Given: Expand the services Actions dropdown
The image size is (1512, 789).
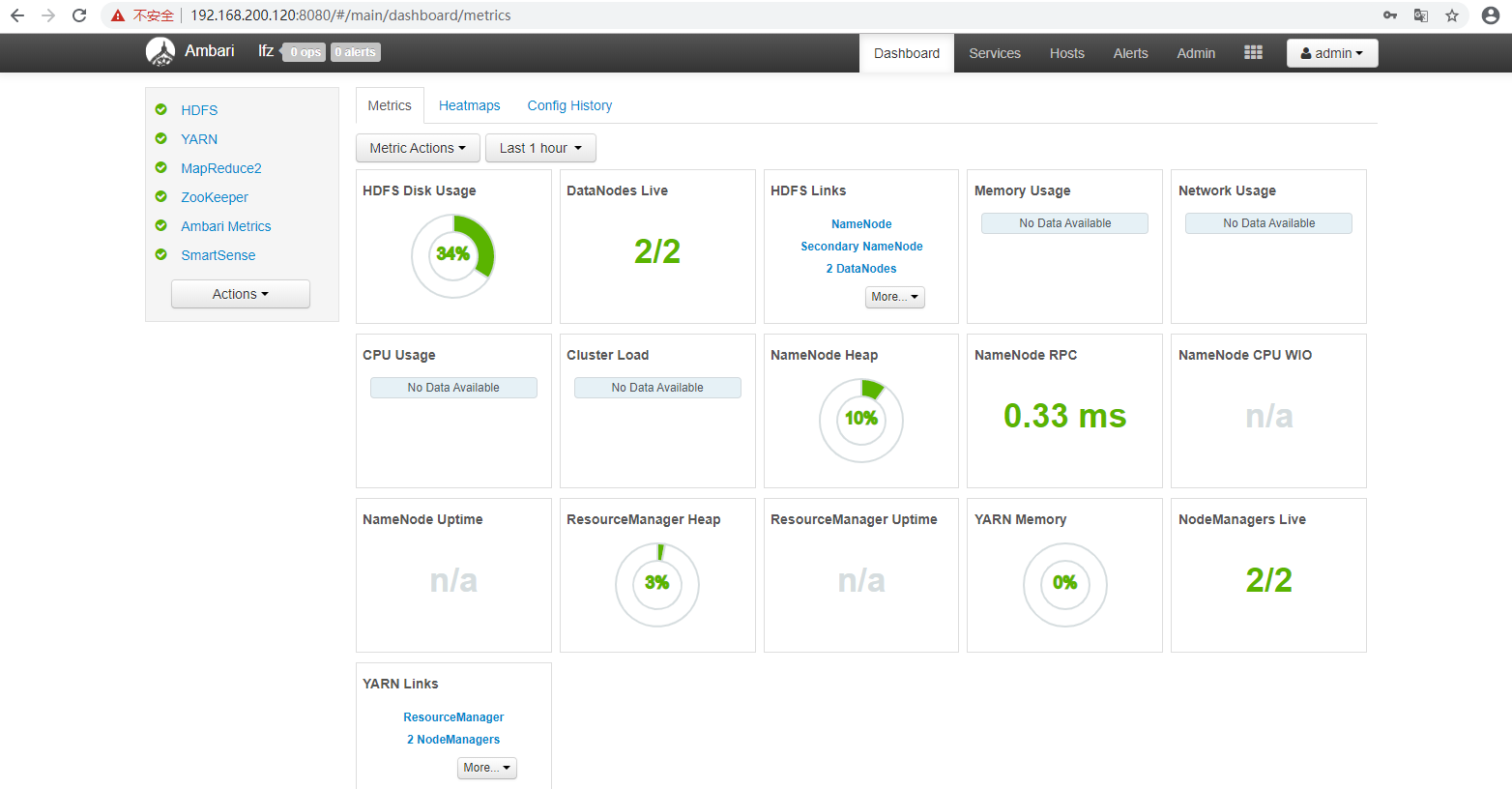Looking at the screenshot, I should pyautogui.click(x=241, y=294).
